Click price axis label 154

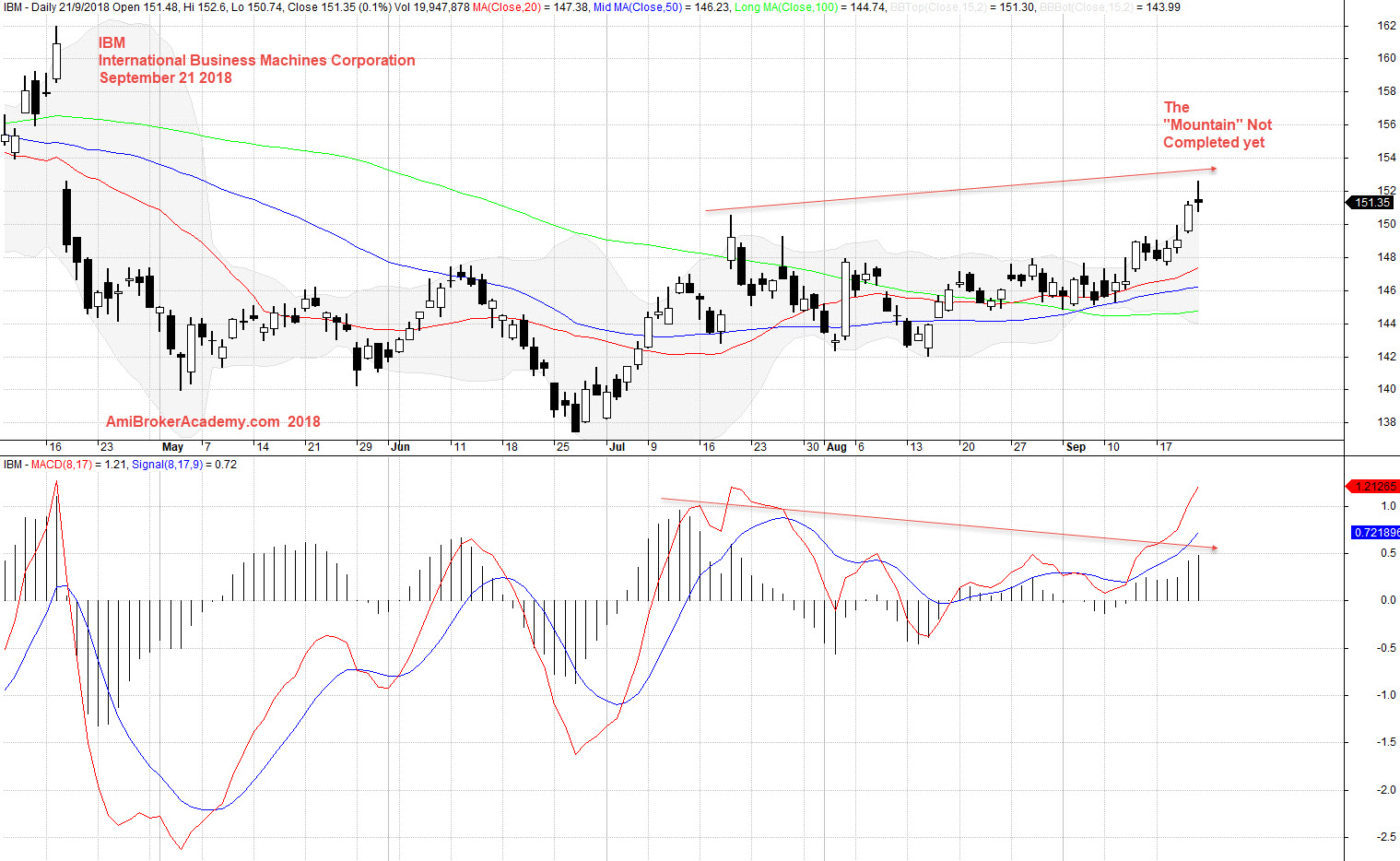(x=1386, y=158)
